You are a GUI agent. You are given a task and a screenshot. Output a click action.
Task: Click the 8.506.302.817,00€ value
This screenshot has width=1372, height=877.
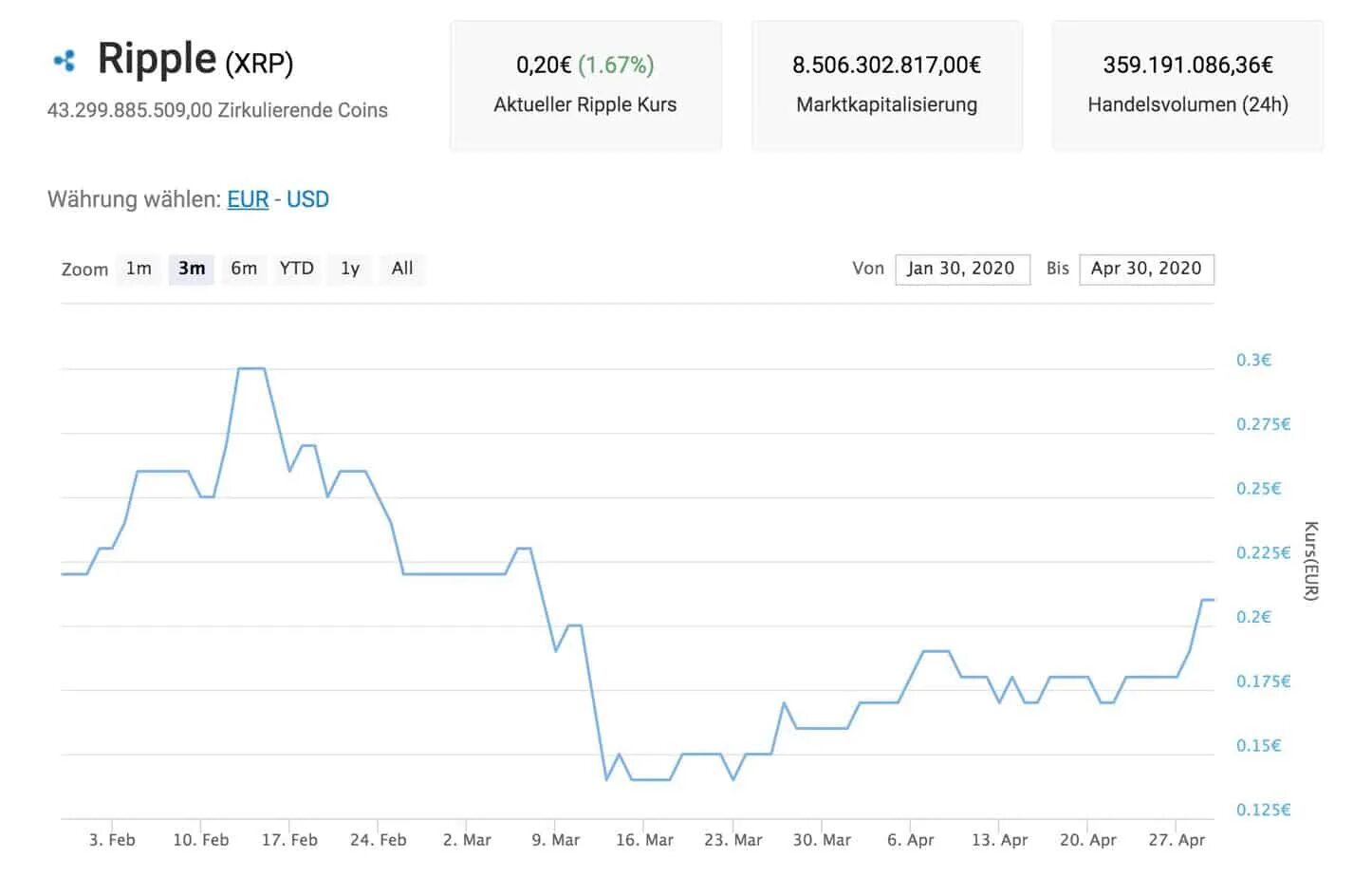point(887,65)
